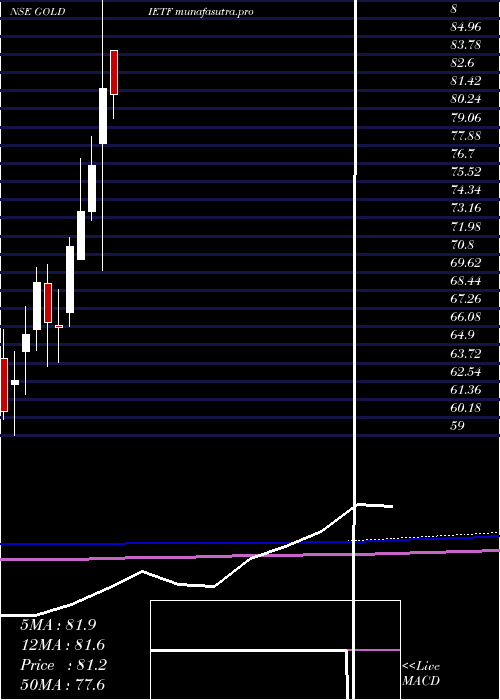
Task: Click the 83.78 price axis label
Action: tap(466, 45)
